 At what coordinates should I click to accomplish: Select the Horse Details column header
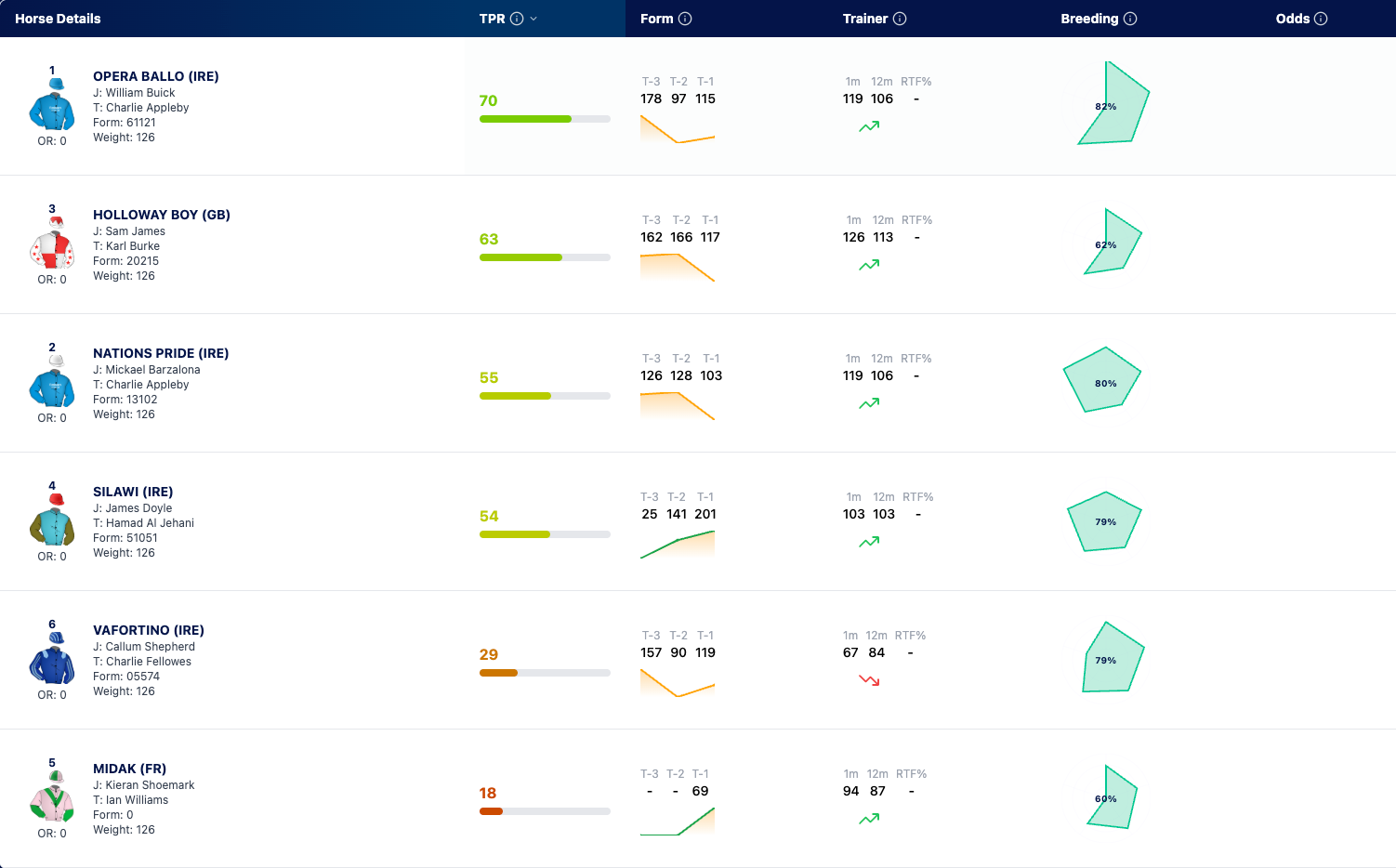click(x=58, y=19)
